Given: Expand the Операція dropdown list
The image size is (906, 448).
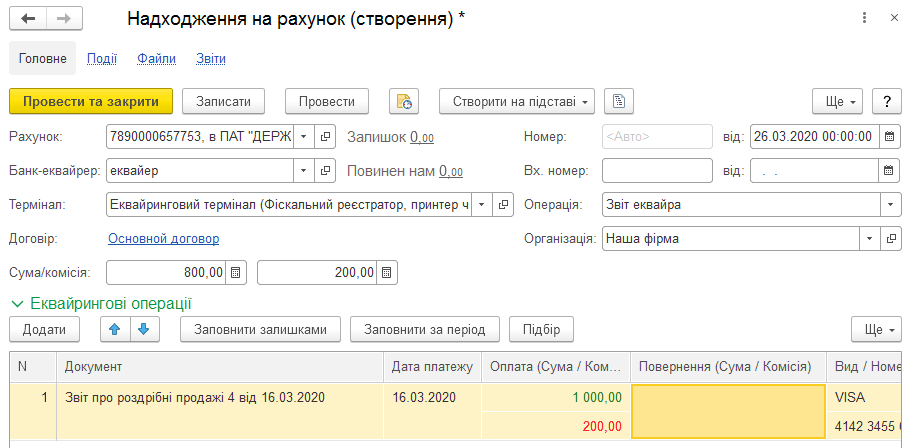Looking at the screenshot, I should (x=891, y=205).
